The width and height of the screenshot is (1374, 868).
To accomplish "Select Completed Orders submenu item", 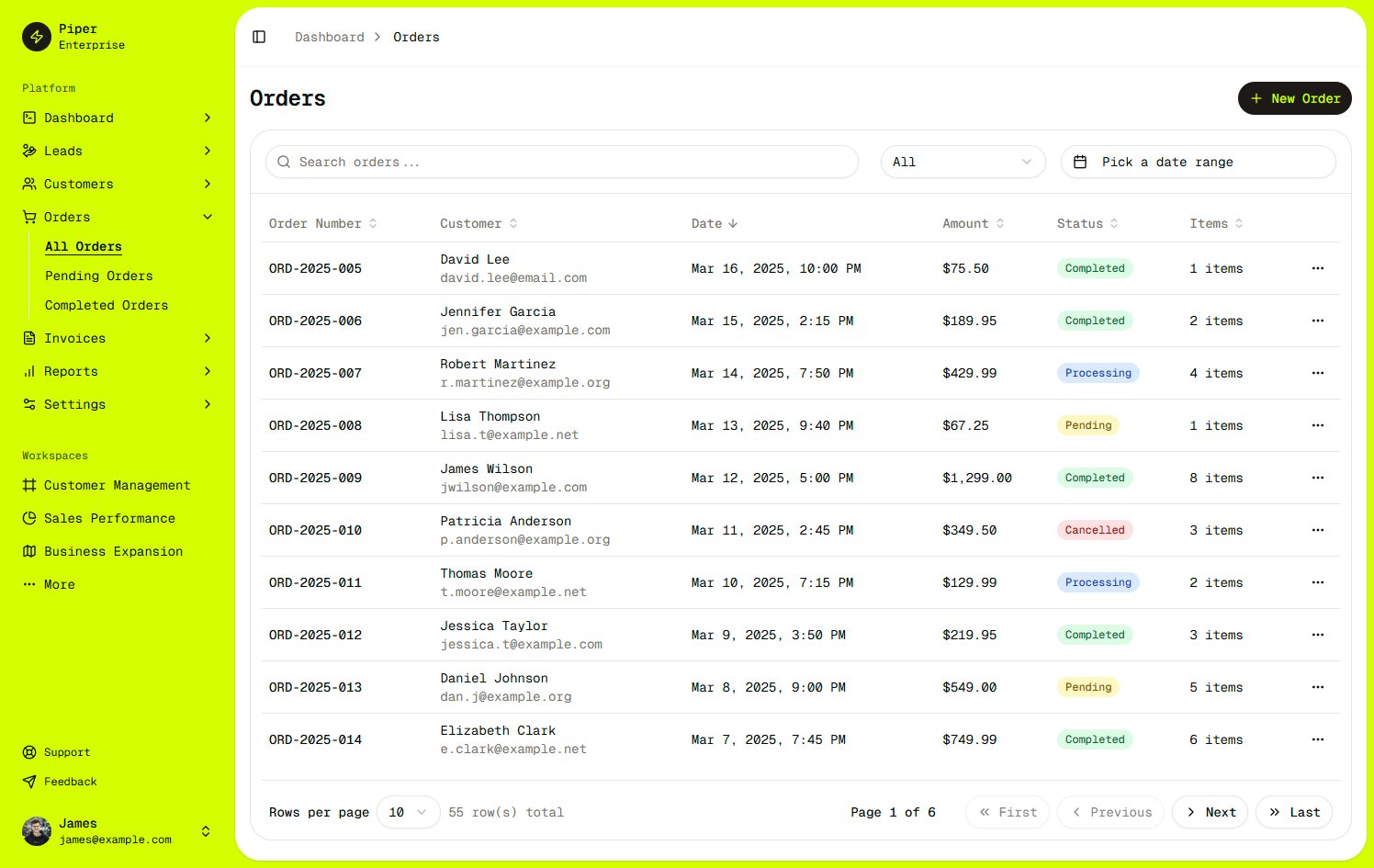I will pos(107,305).
